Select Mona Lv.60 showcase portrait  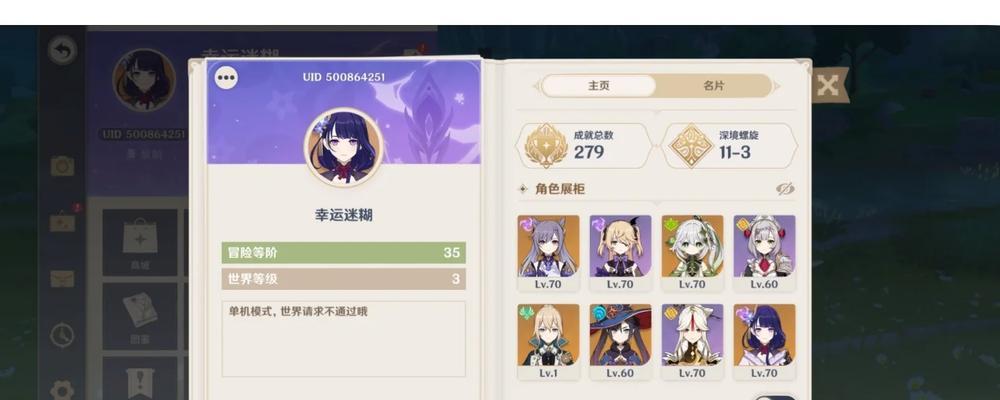pyautogui.click(x=620, y=341)
